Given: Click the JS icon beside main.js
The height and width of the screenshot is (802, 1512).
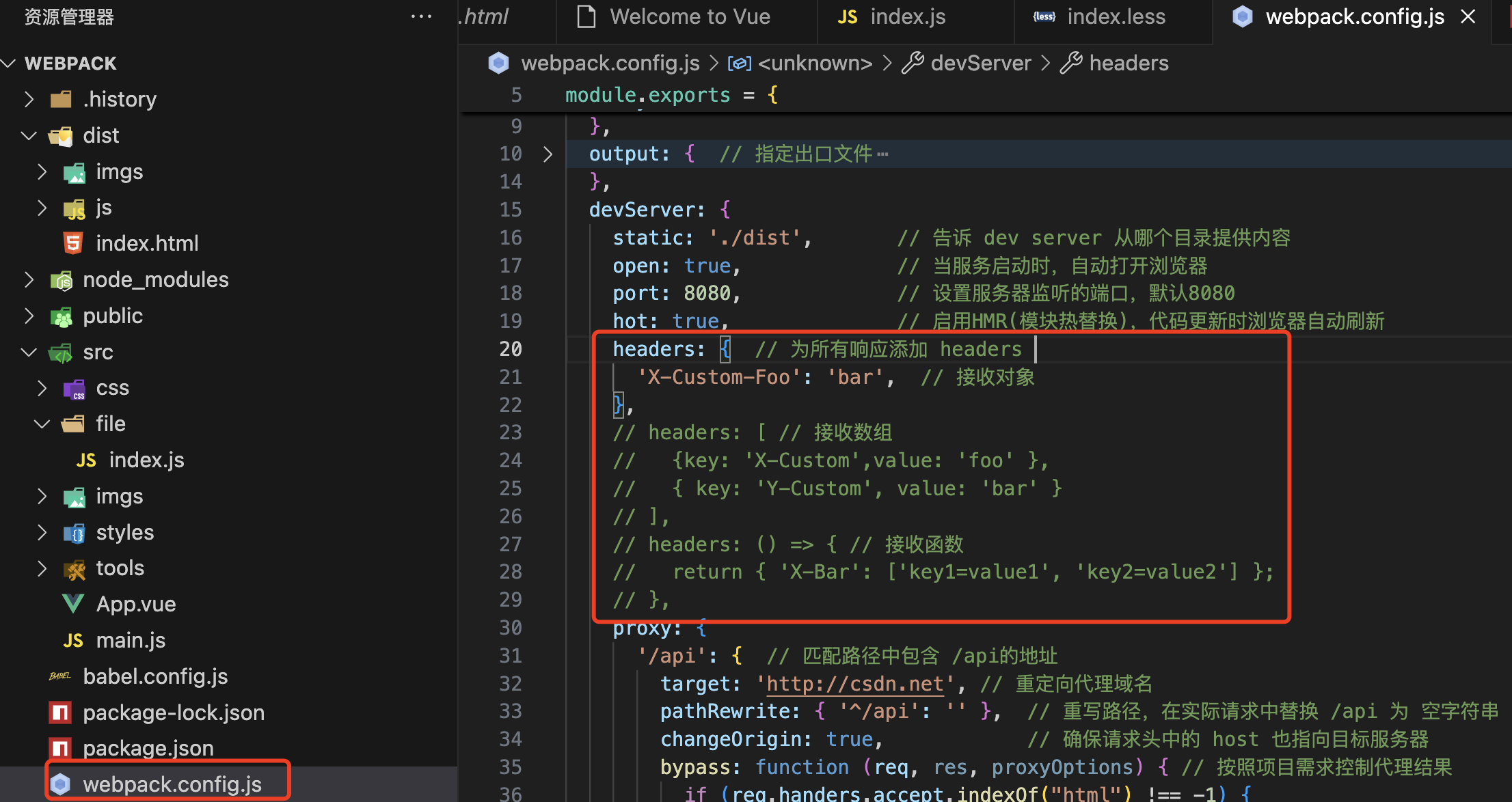Looking at the screenshot, I should (72, 640).
